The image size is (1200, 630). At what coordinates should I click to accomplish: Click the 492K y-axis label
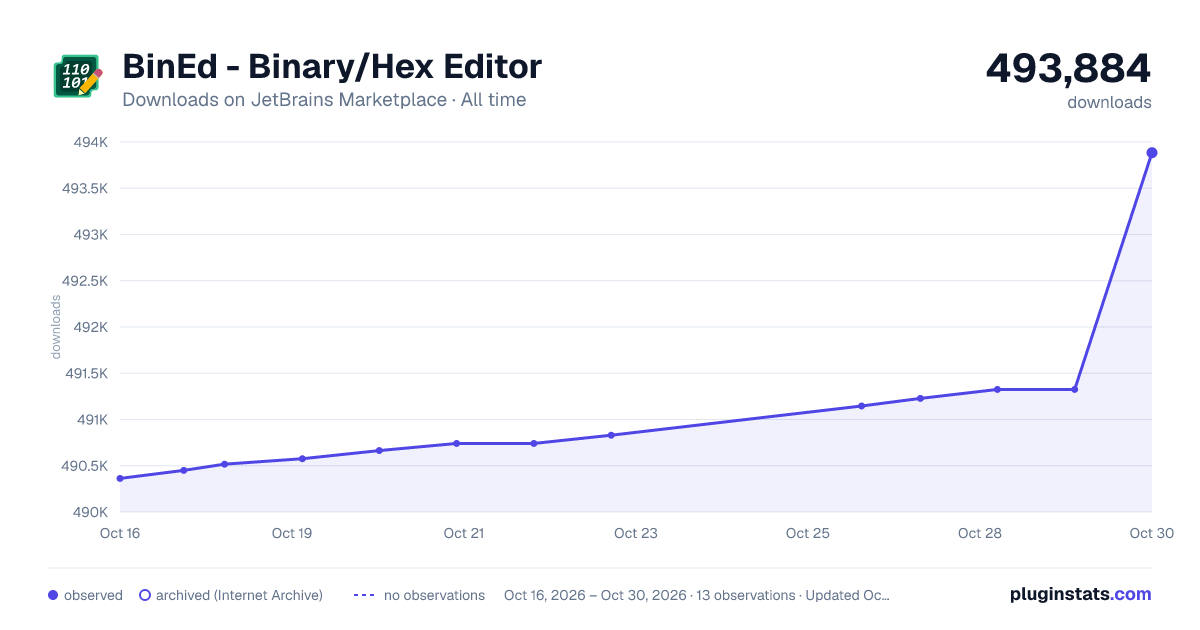[91, 327]
